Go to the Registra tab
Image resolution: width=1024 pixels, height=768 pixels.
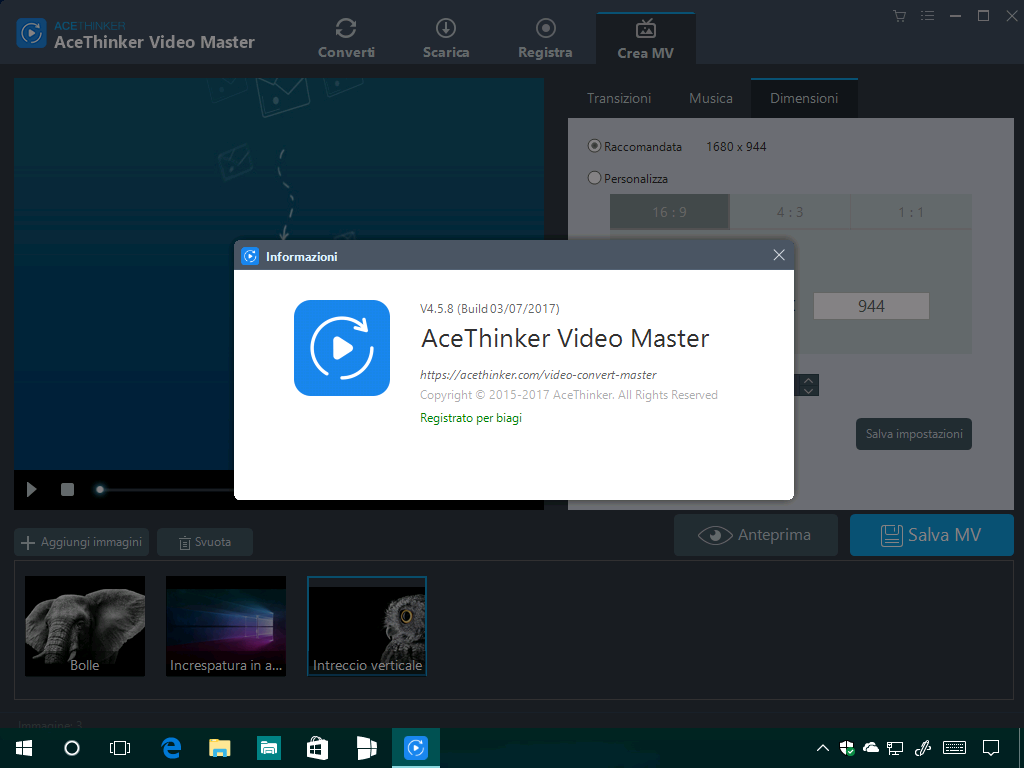tap(545, 39)
